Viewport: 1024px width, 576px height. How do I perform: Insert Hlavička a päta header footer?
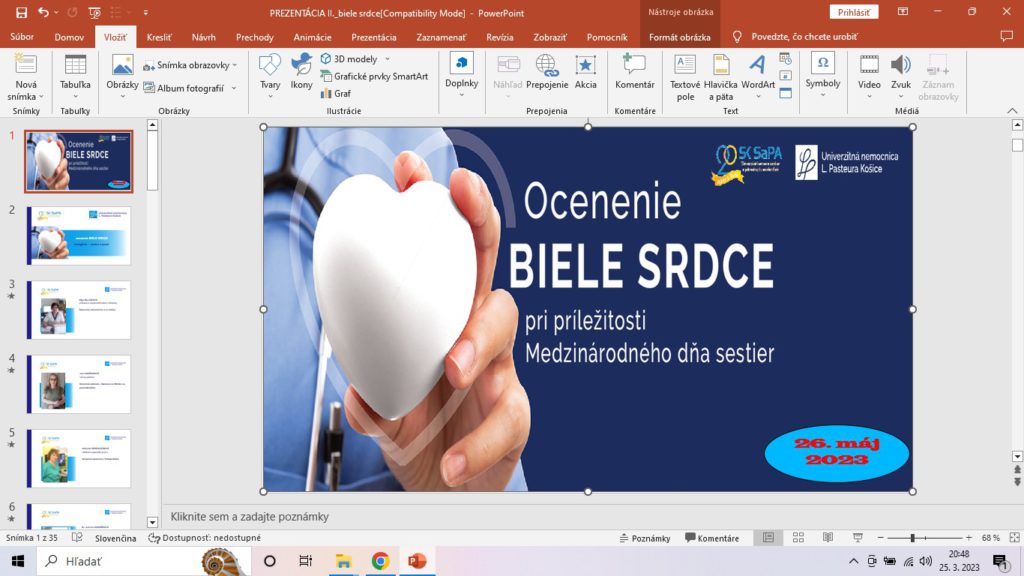click(720, 76)
